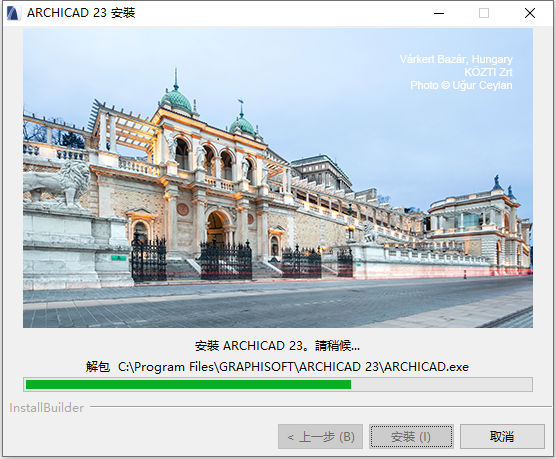Click the ARCHICAD logo icon in title bar
This screenshot has width=556, height=459.
[x=13, y=13]
